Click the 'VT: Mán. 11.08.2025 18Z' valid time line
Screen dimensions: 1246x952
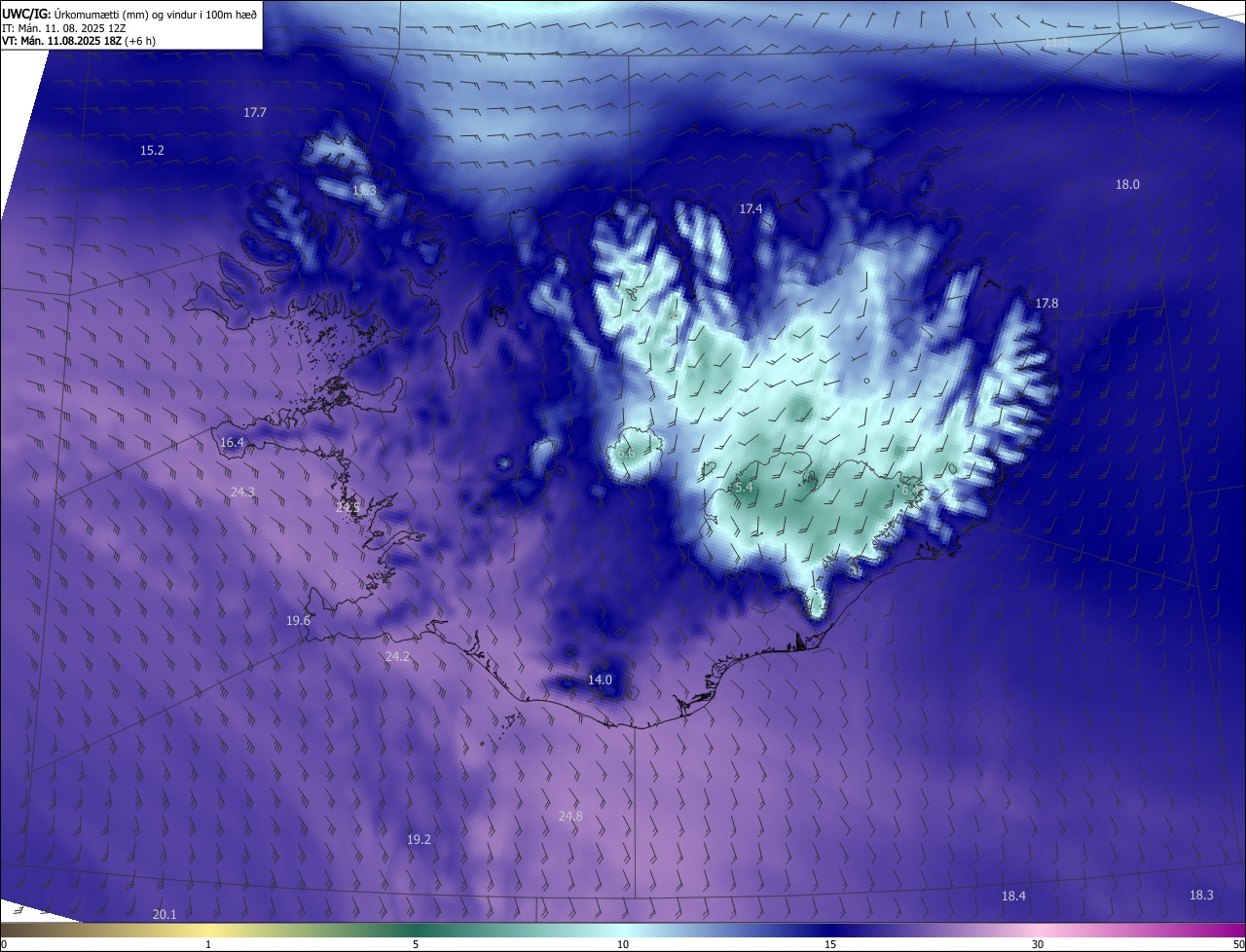click(64, 41)
